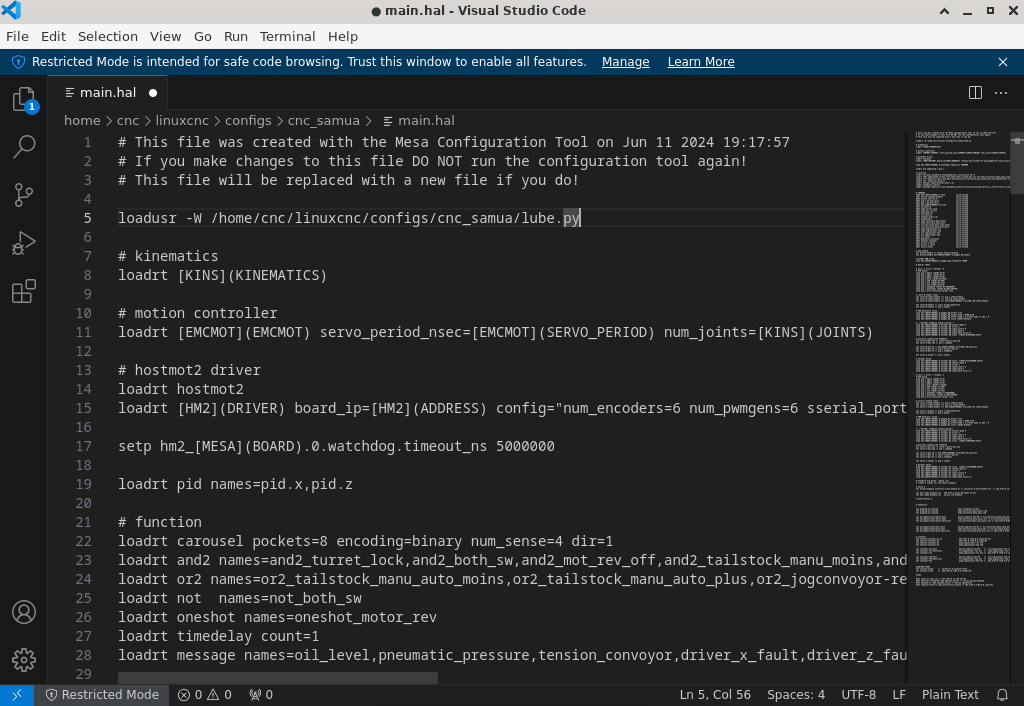The width and height of the screenshot is (1024, 706).
Task: Click the Restricted Mode shield status item
Action: tap(102, 695)
